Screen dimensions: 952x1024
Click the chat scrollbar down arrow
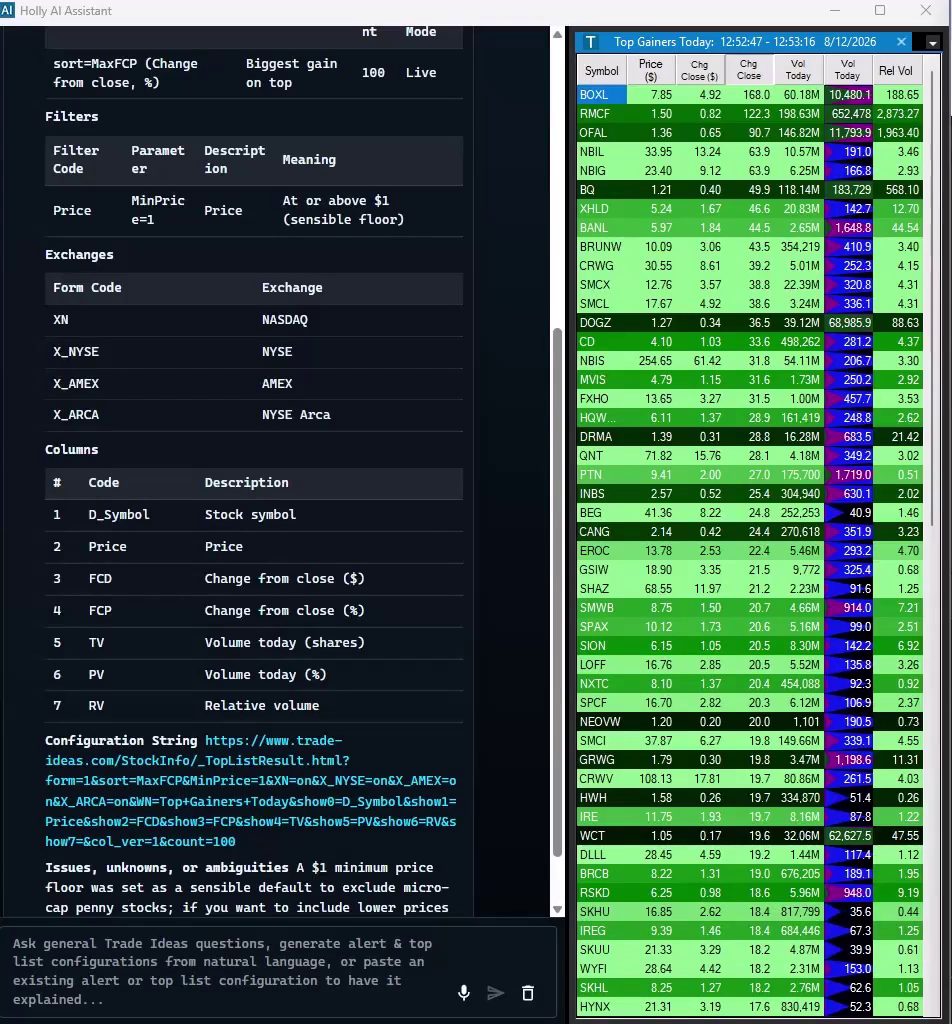click(557, 909)
